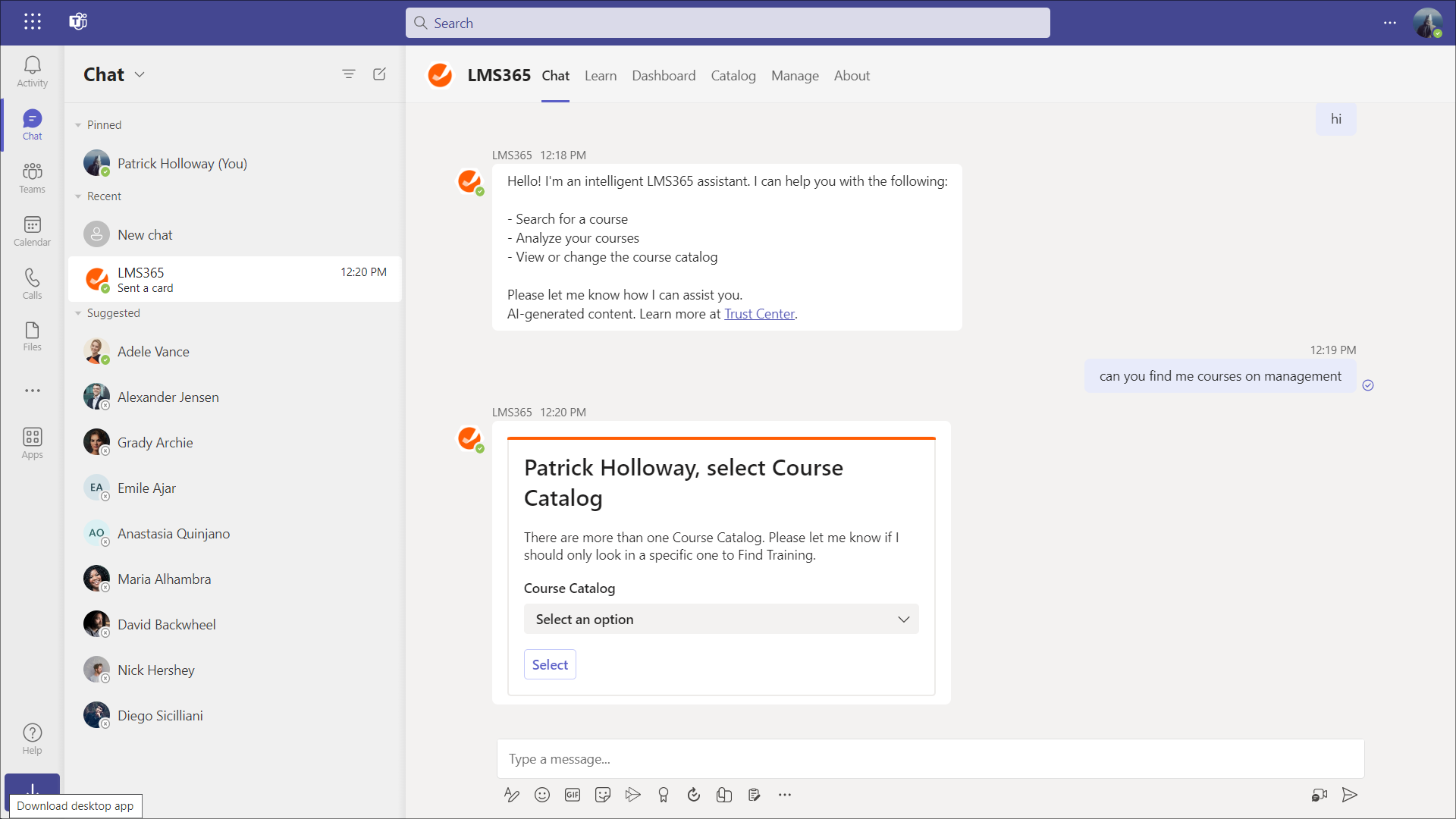The width and height of the screenshot is (1456, 819).
Task: Click the Type a message field
Action: tap(930, 759)
